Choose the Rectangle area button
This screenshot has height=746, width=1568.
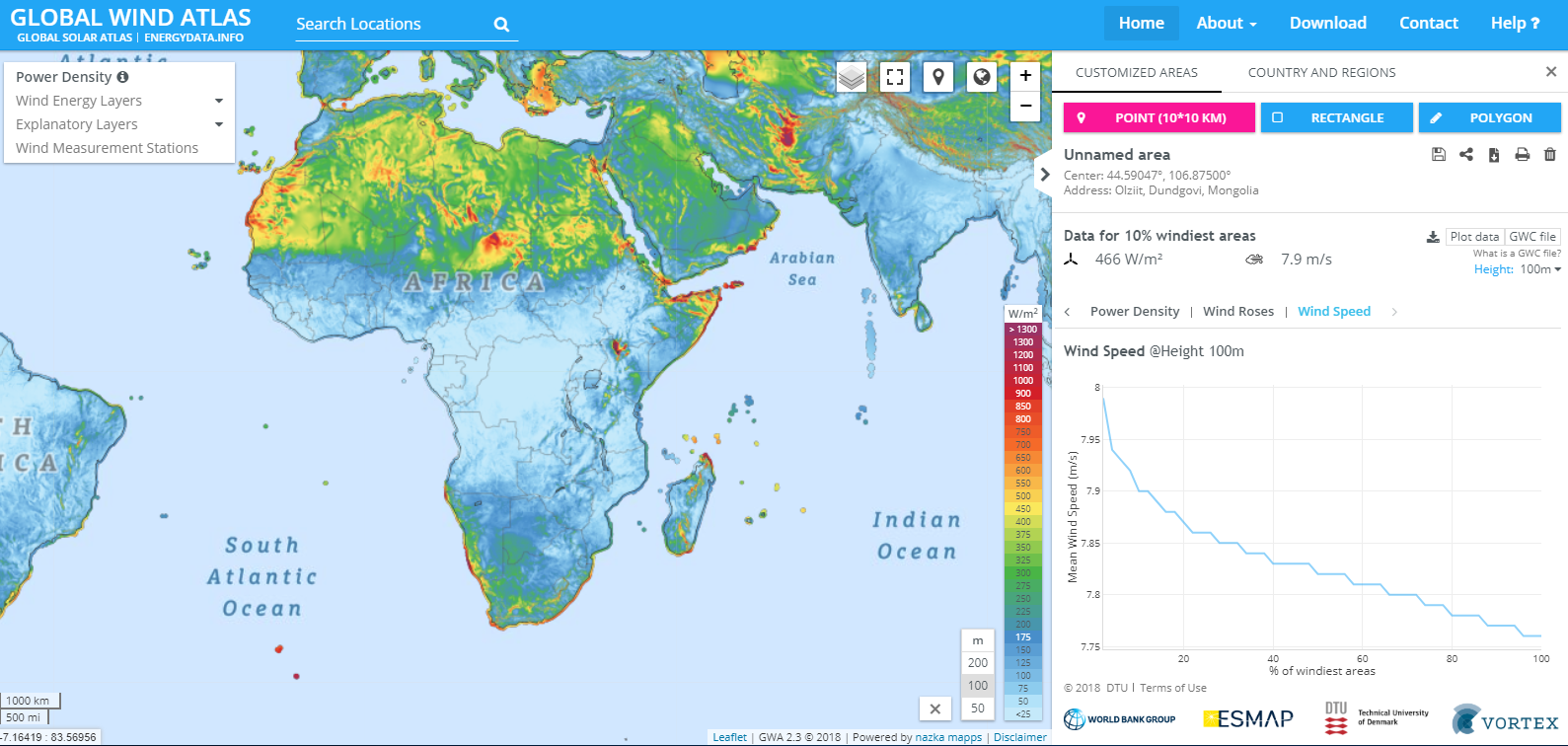pos(1336,117)
